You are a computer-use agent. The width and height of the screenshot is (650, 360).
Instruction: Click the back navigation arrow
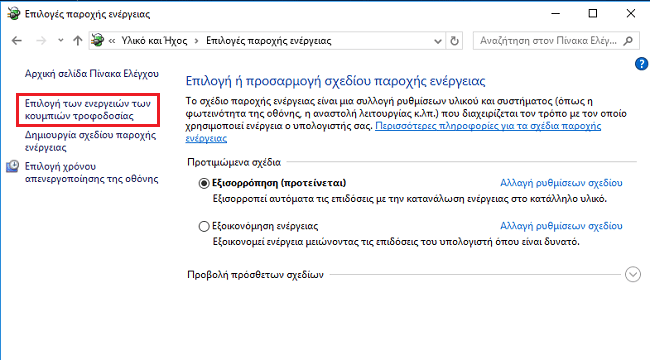pos(17,41)
